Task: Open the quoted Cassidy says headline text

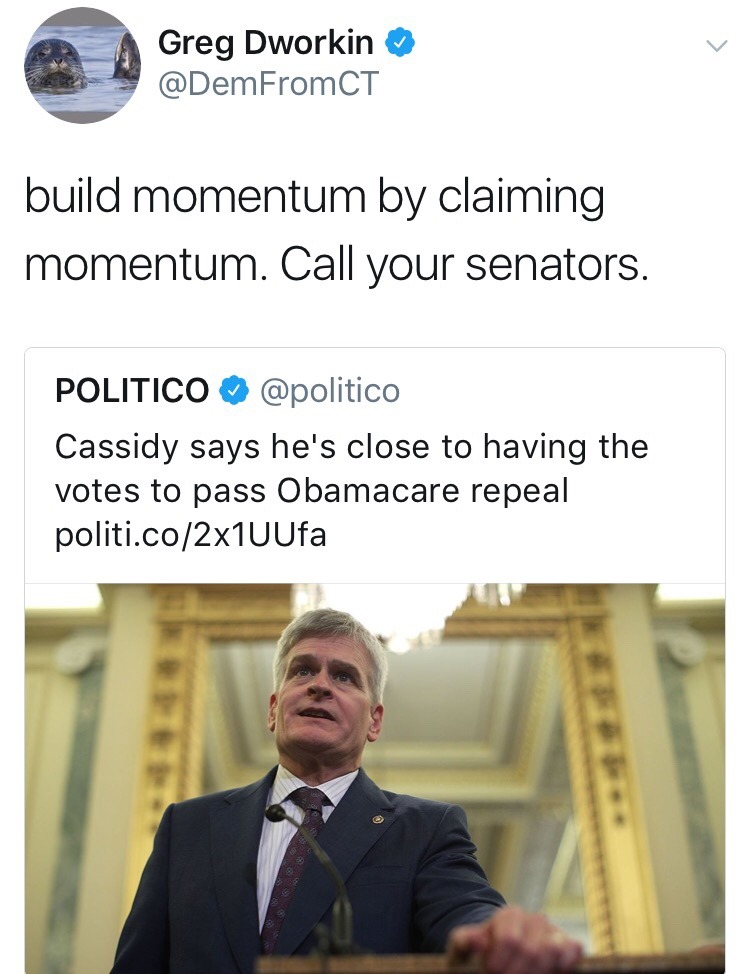Action: click(350, 446)
